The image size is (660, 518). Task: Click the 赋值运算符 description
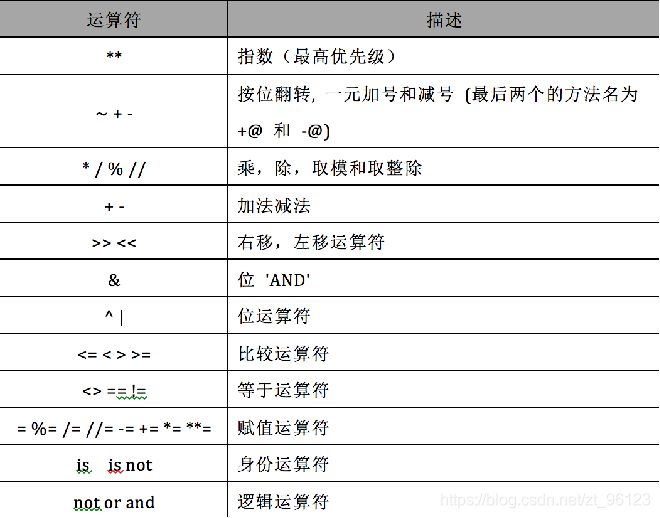coord(283,428)
